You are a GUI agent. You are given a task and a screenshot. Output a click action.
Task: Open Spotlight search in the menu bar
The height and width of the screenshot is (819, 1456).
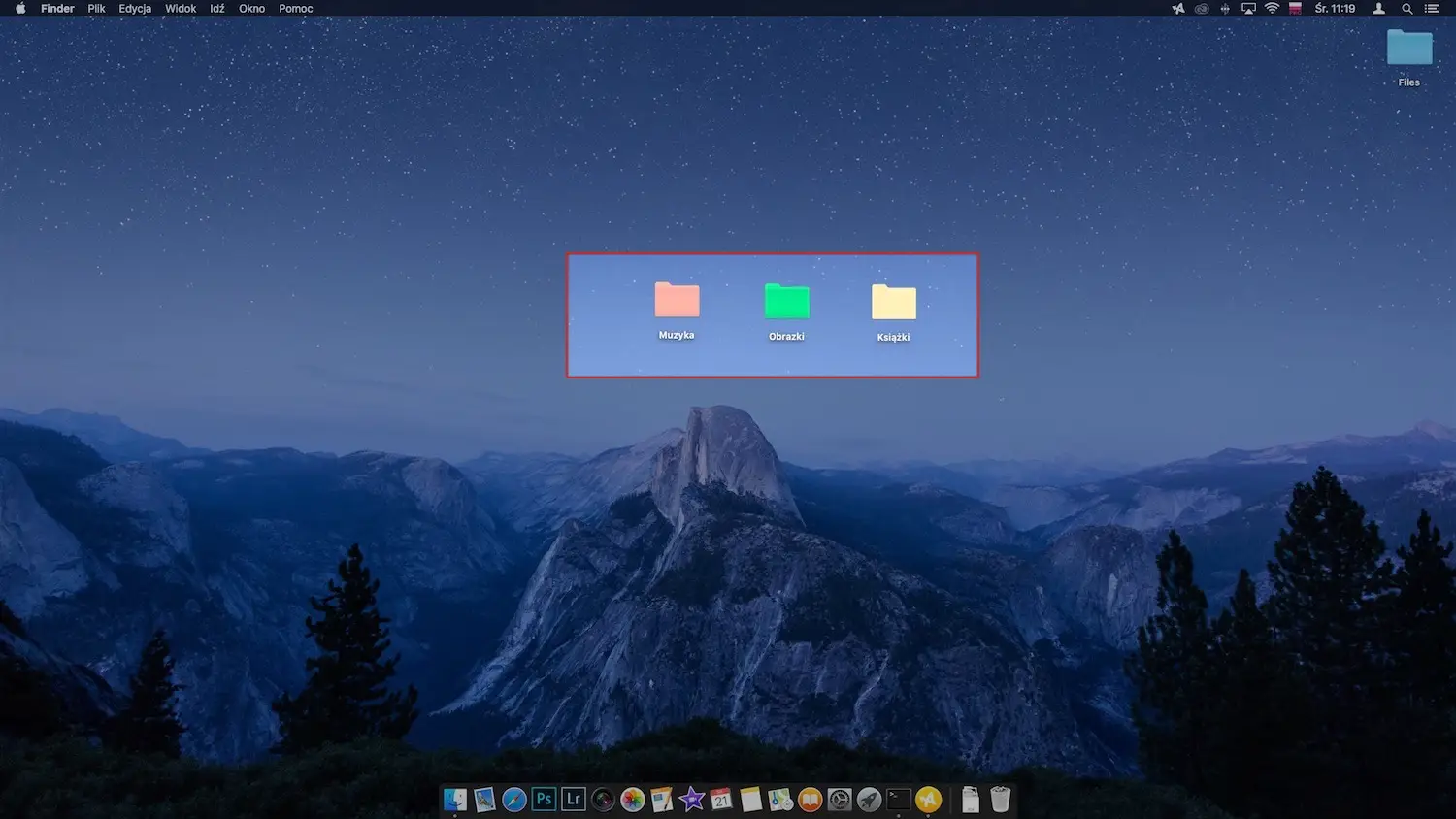(x=1406, y=8)
